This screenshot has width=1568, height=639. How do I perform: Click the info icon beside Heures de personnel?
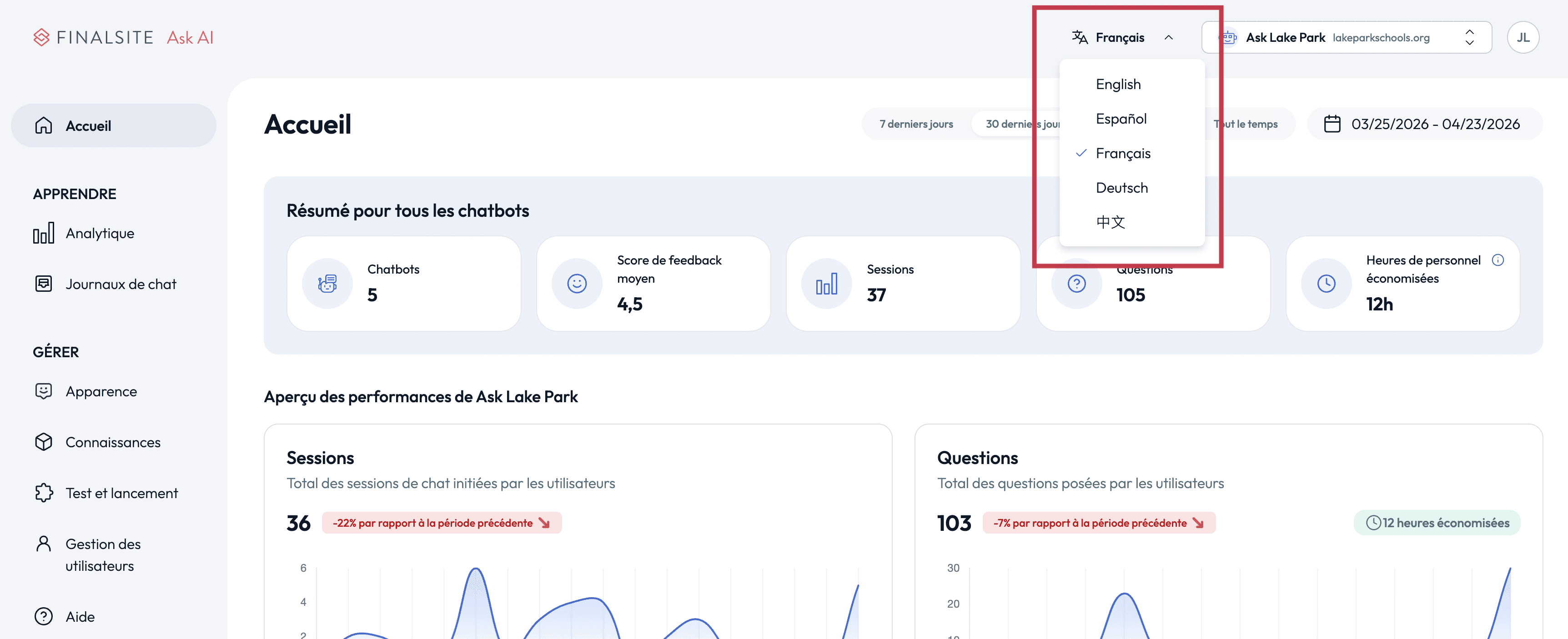click(x=1498, y=260)
